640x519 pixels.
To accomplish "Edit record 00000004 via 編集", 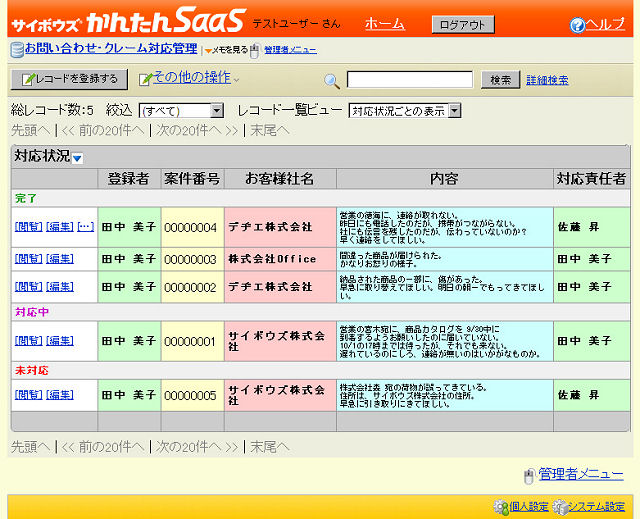I will [x=60, y=226].
